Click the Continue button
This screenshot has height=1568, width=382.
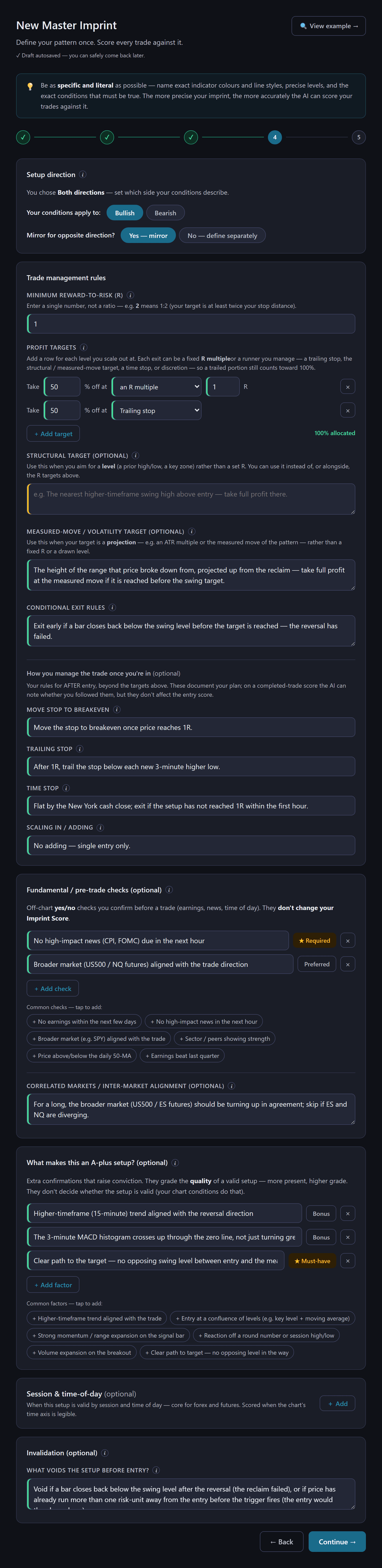coord(337,1542)
